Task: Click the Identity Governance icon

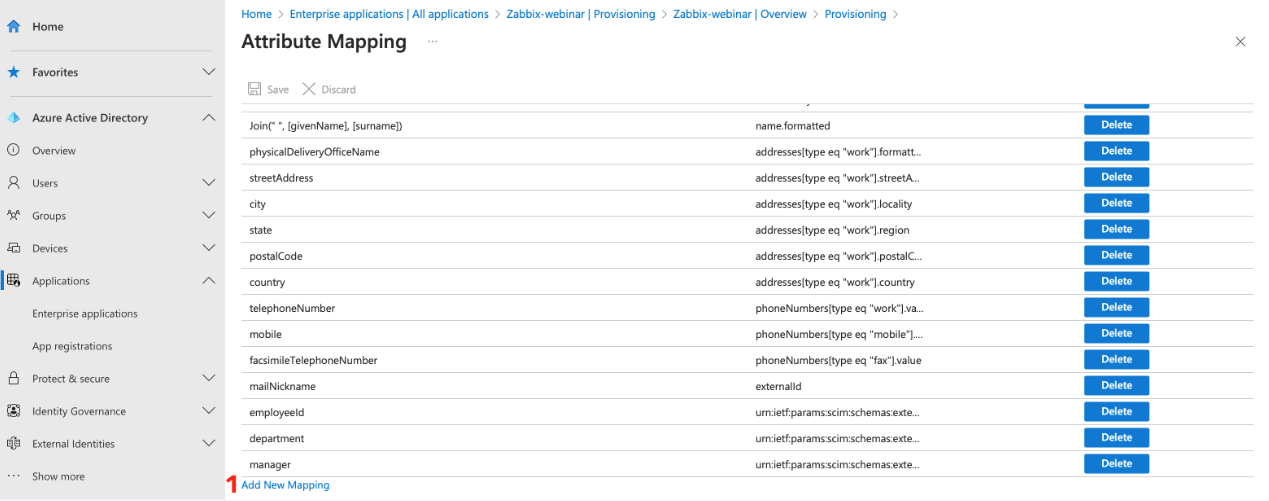Action: [14, 411]
